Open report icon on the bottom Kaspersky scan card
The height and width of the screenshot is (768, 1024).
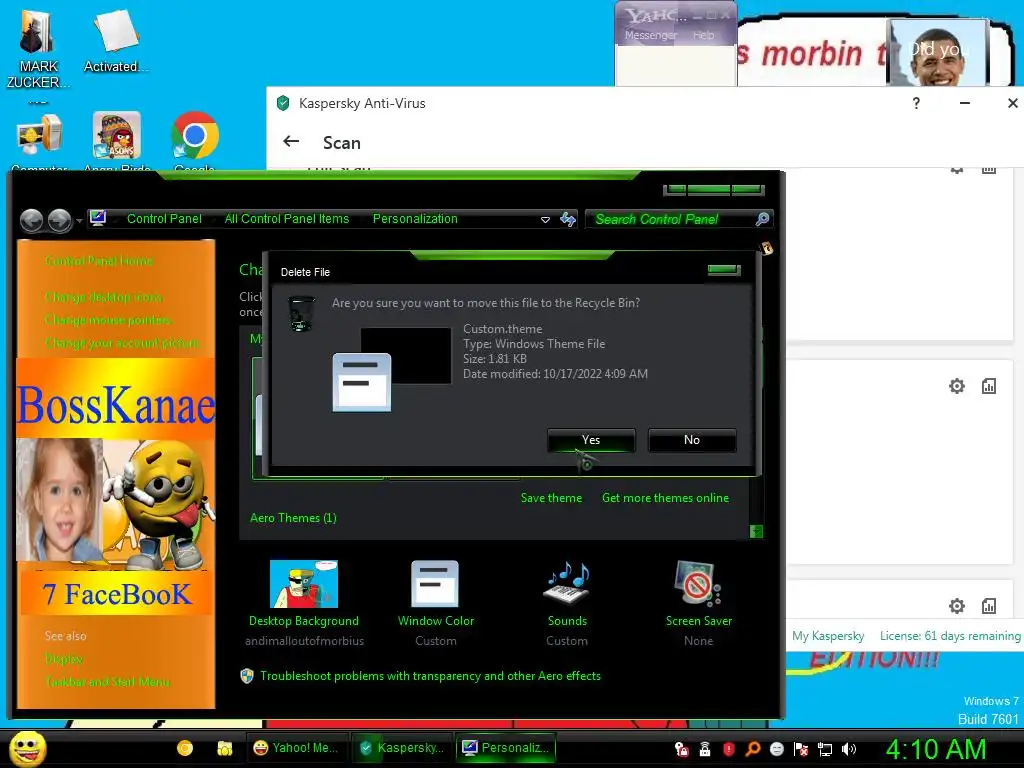(x=989, y=606)
